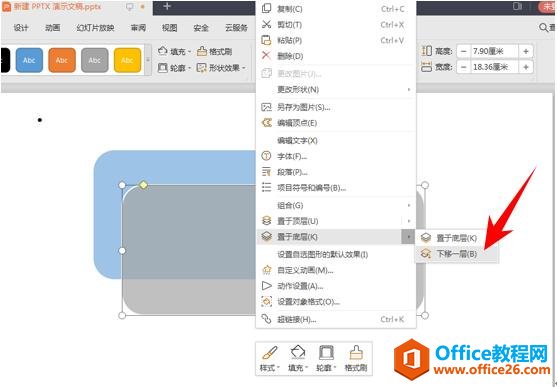The height and width of the screenshot is (387, 557).
Task: Open the 设计 ribbon tab
Action: 21,28
